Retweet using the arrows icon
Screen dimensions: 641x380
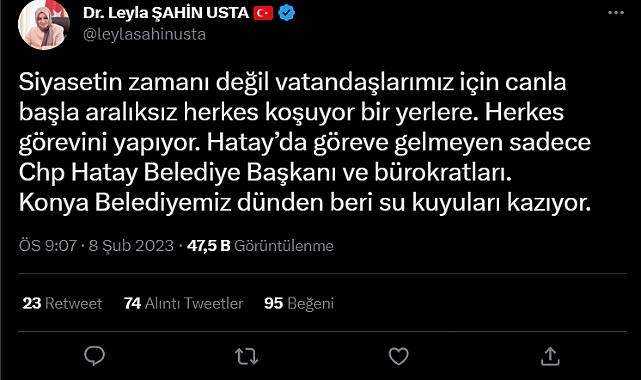point(247,356)
